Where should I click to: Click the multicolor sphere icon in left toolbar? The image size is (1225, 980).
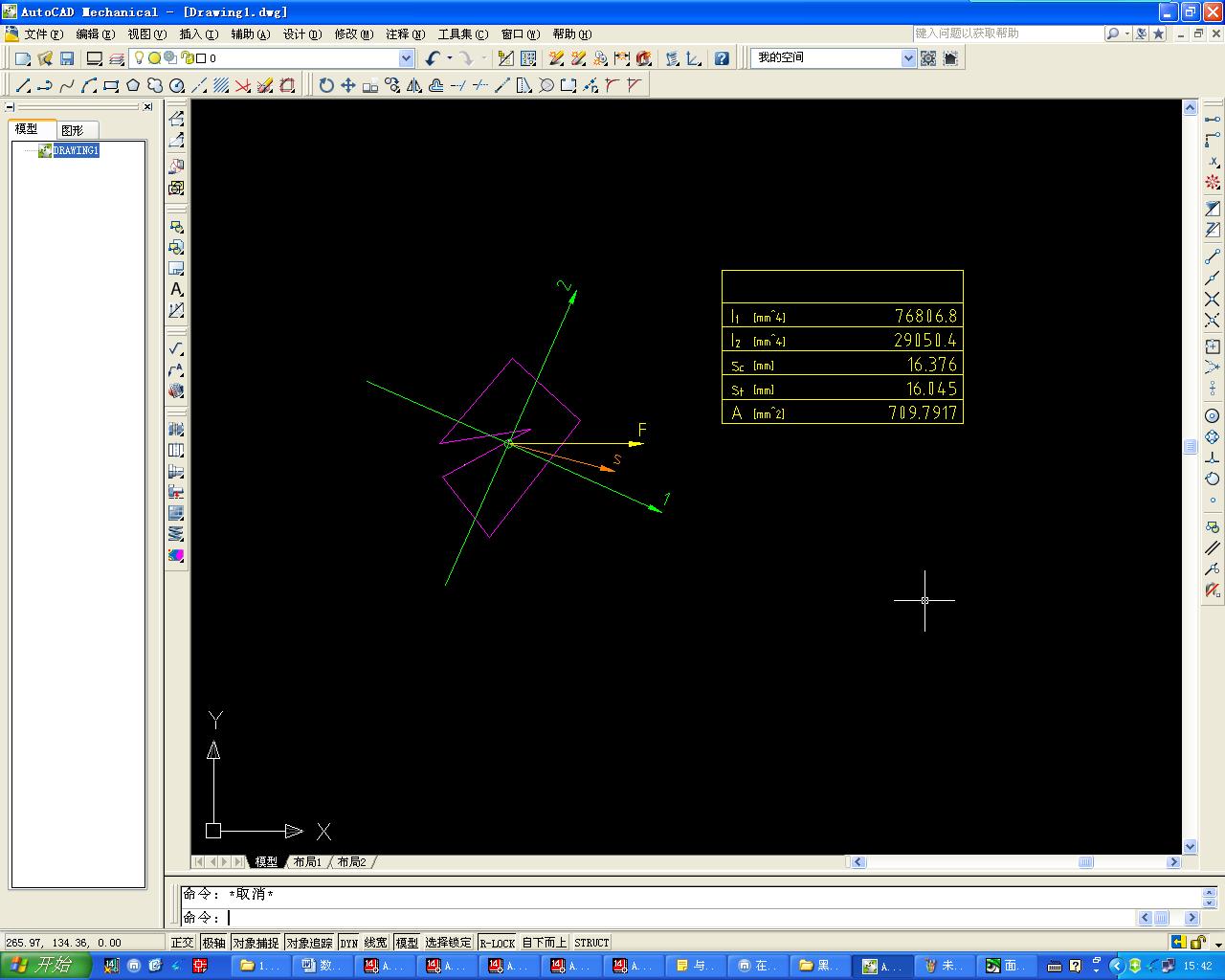point(176,555)
